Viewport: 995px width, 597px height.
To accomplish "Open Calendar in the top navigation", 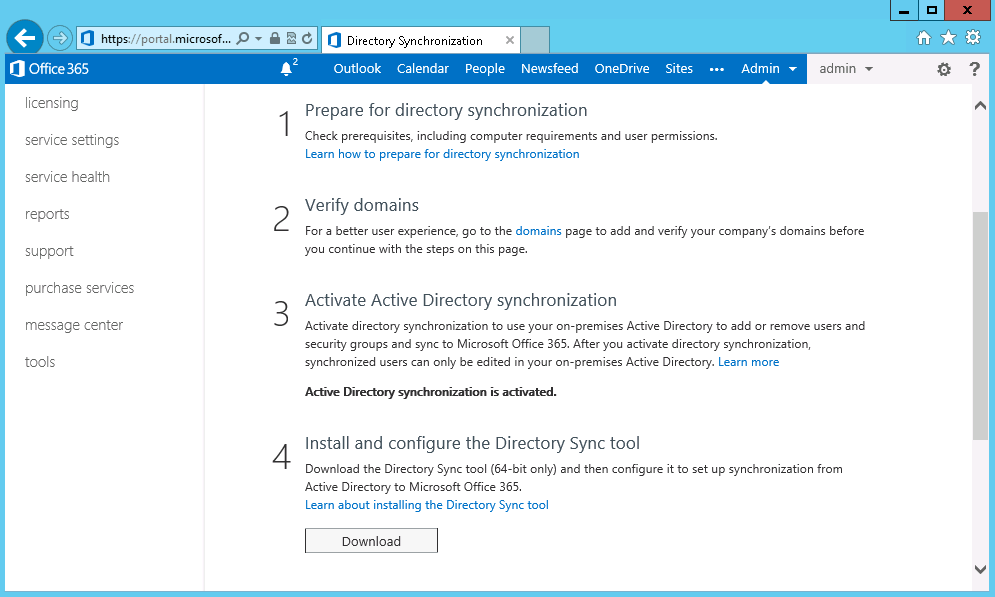I will 423,69.
